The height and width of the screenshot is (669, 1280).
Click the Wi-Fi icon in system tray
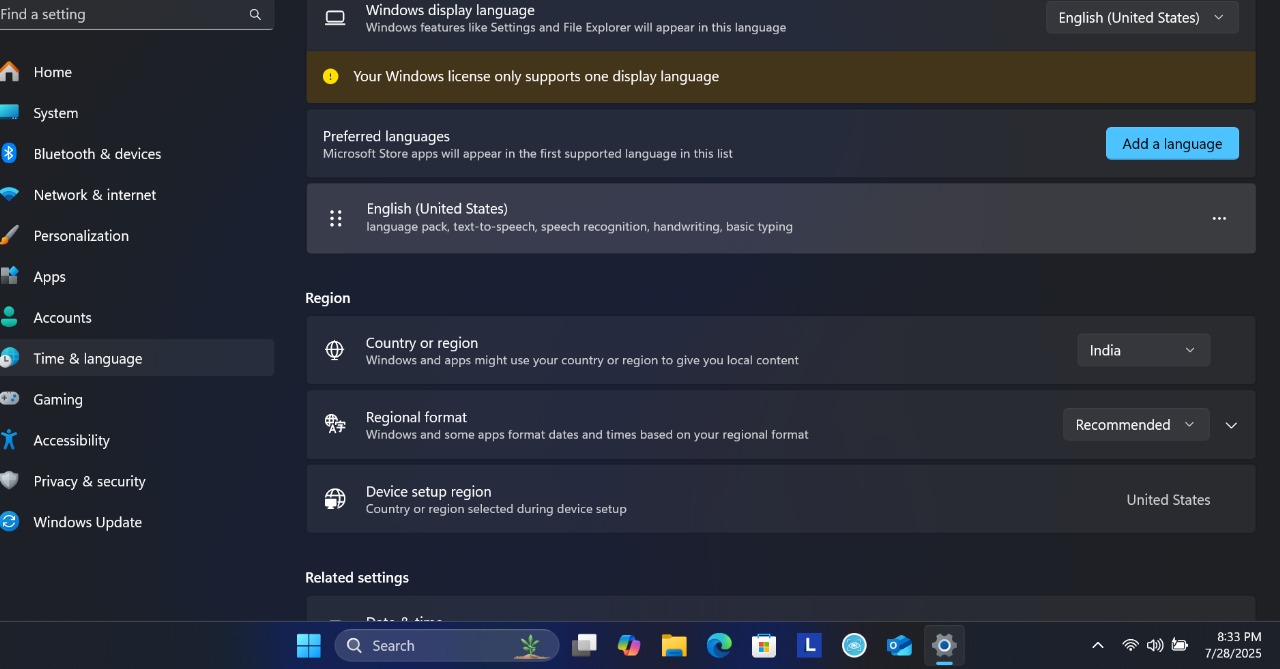[1131, 645]
